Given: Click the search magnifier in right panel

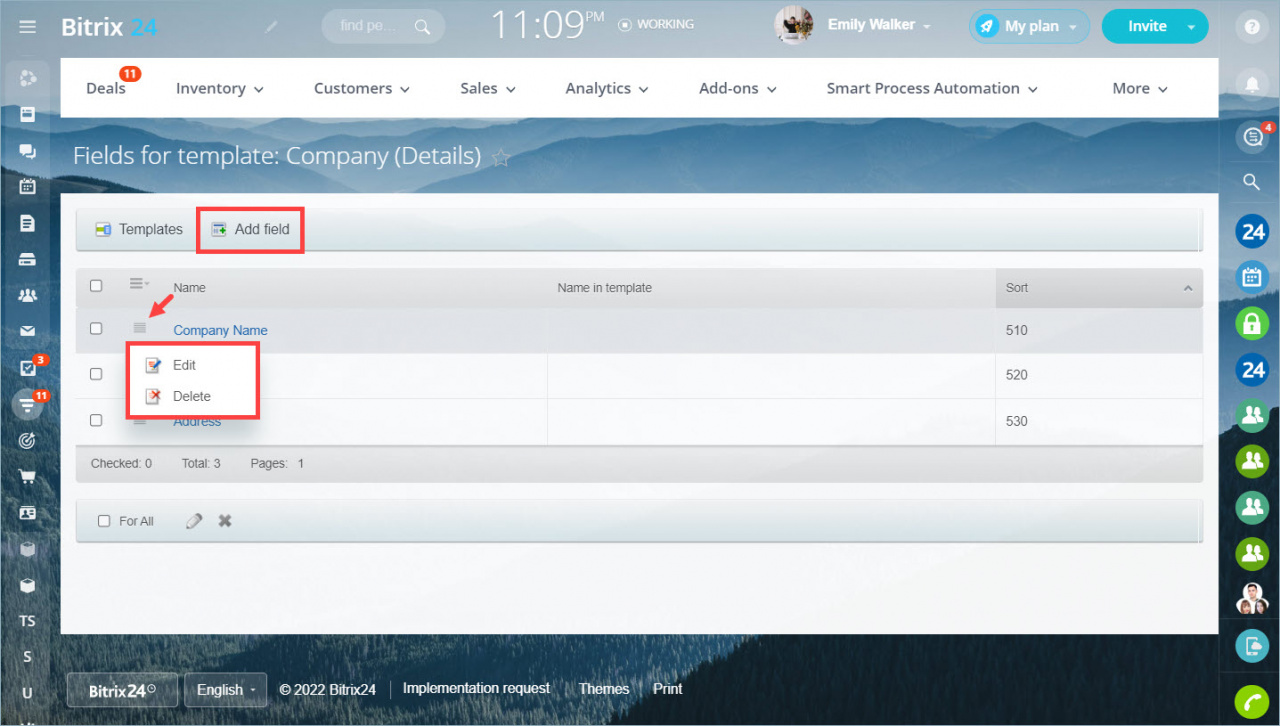Looking at the screenshot, I should click(1251, 182).
